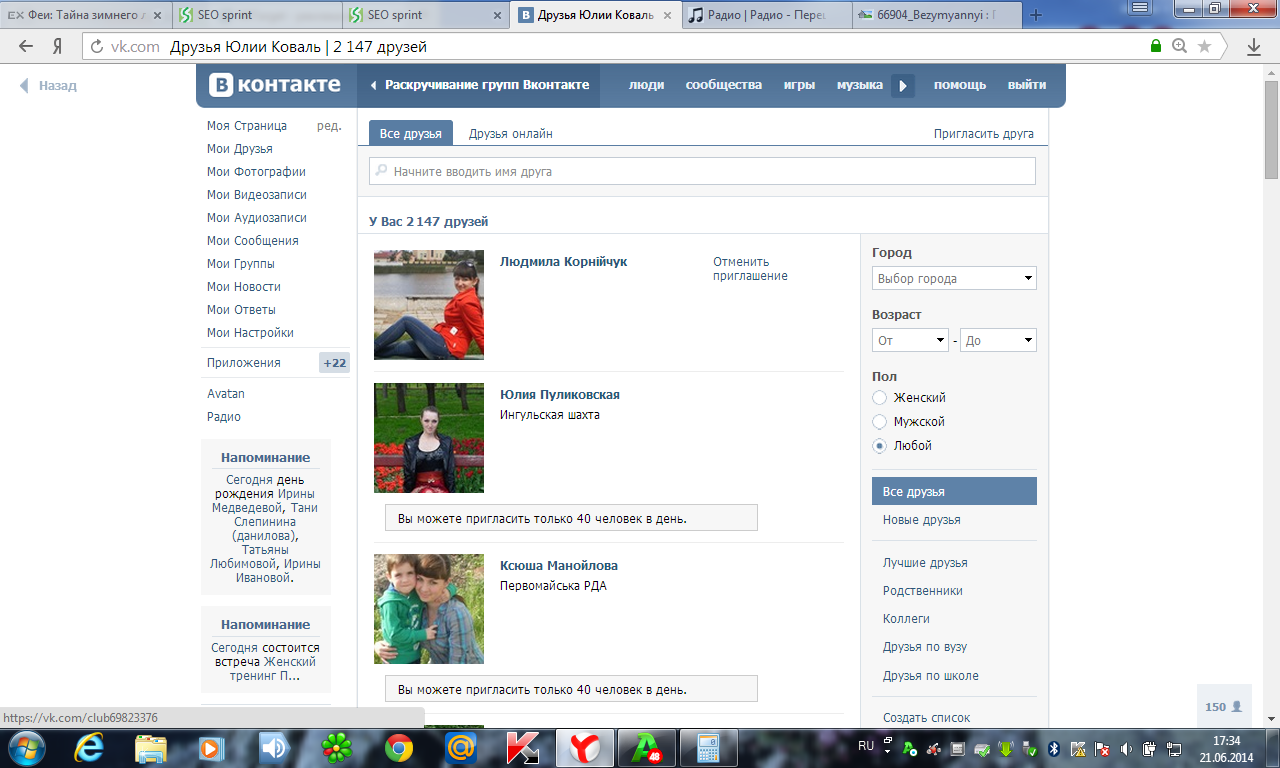Viewport: 1280px width, 768px height.
Task: Open игры in the VK header menu
Action: click(x=799, y=85)
